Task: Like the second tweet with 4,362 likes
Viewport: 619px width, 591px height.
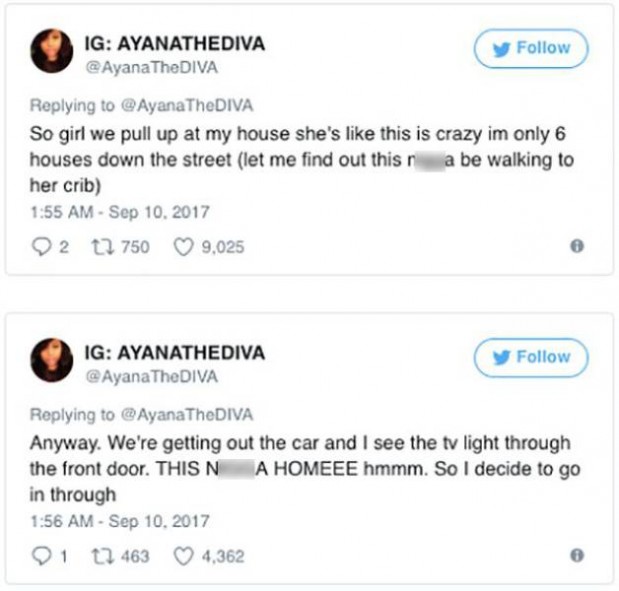Action: click(184, 556)
